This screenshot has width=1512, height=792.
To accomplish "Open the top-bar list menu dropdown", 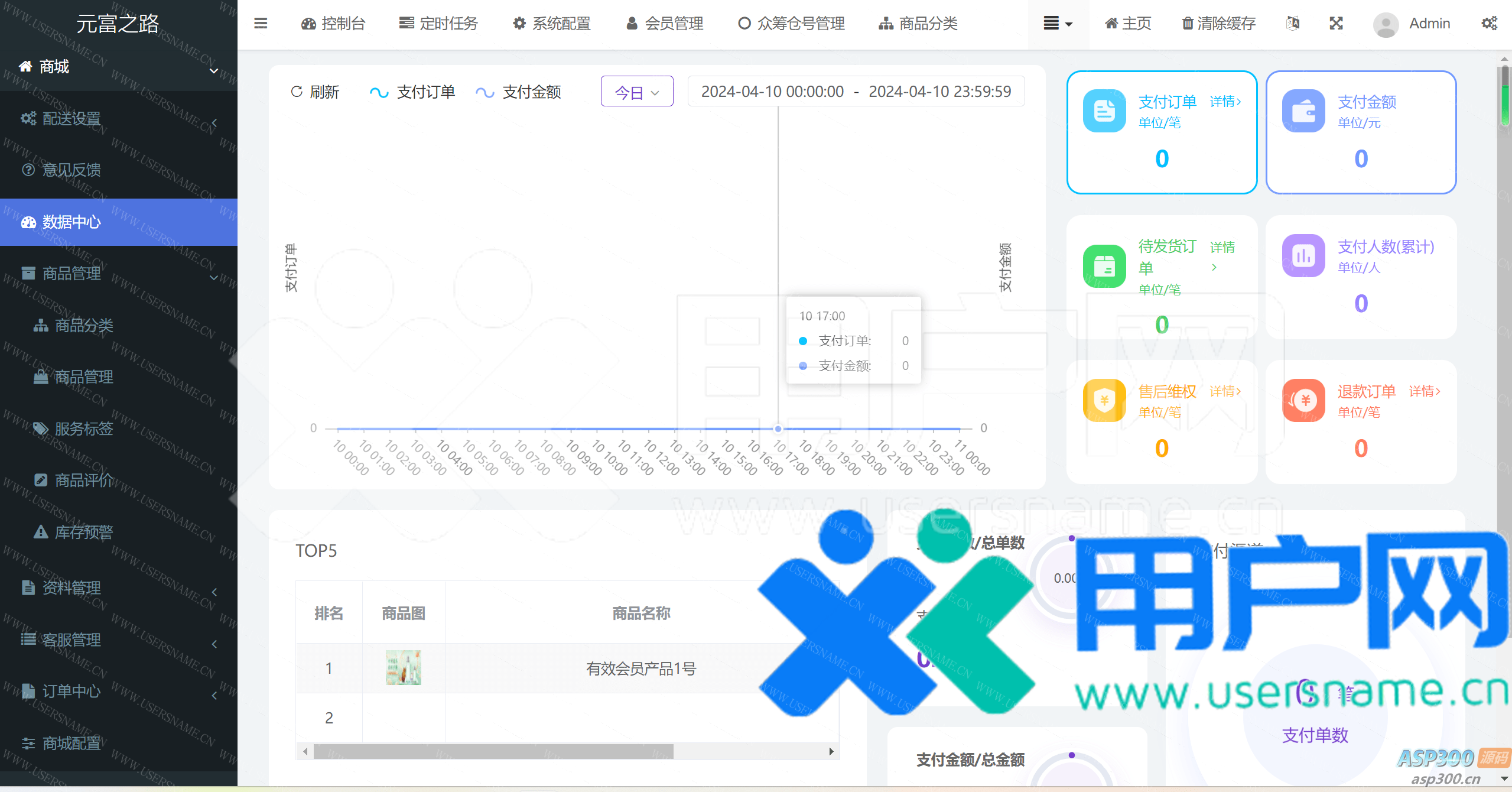I will click(1058, 24).
